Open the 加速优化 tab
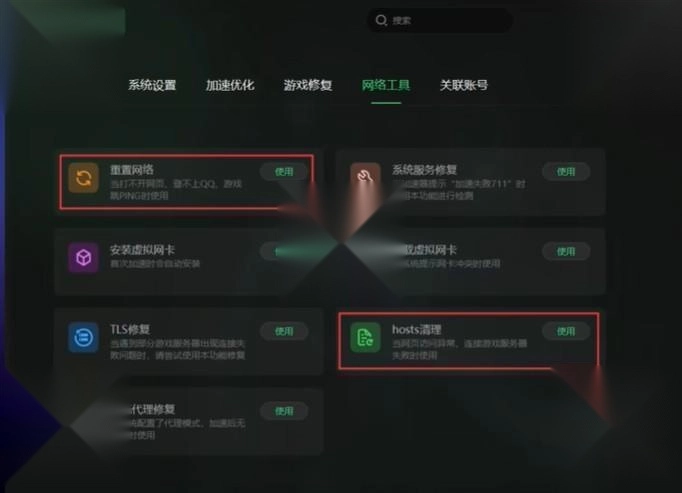 (230, 85)
